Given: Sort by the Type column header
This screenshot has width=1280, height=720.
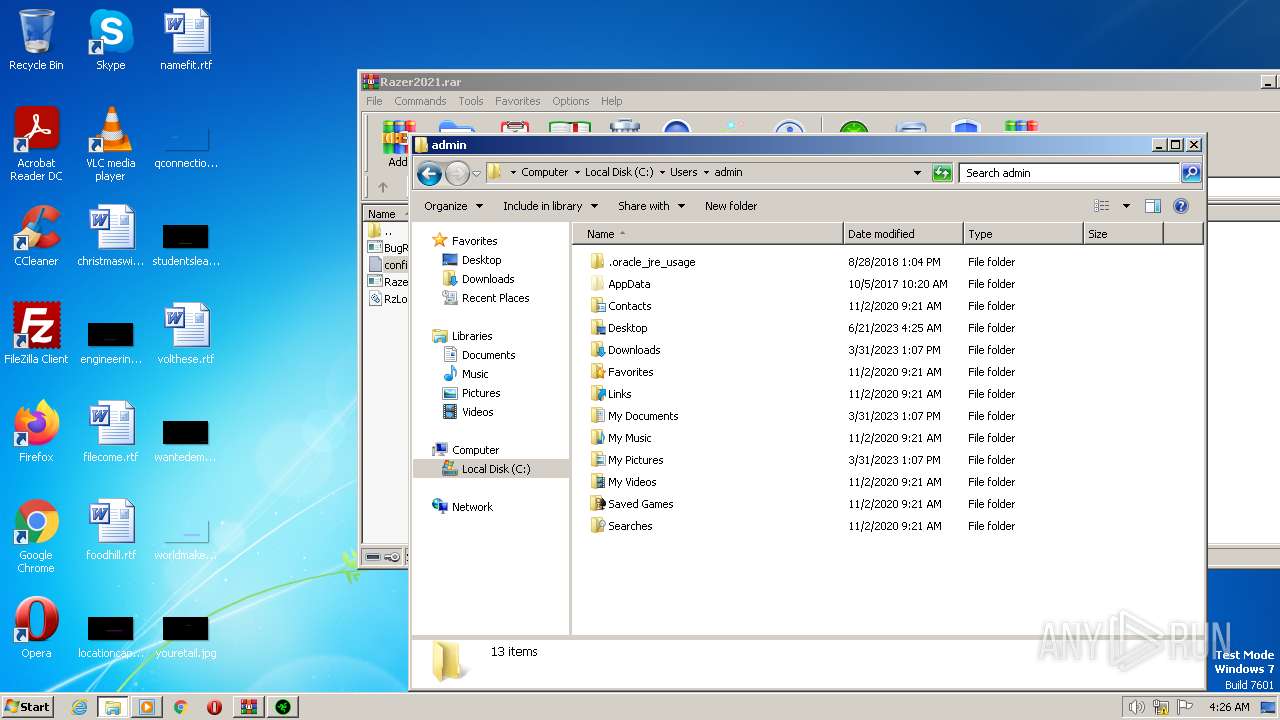Looking at the screenshot, I should click(x=1023, y=234).
